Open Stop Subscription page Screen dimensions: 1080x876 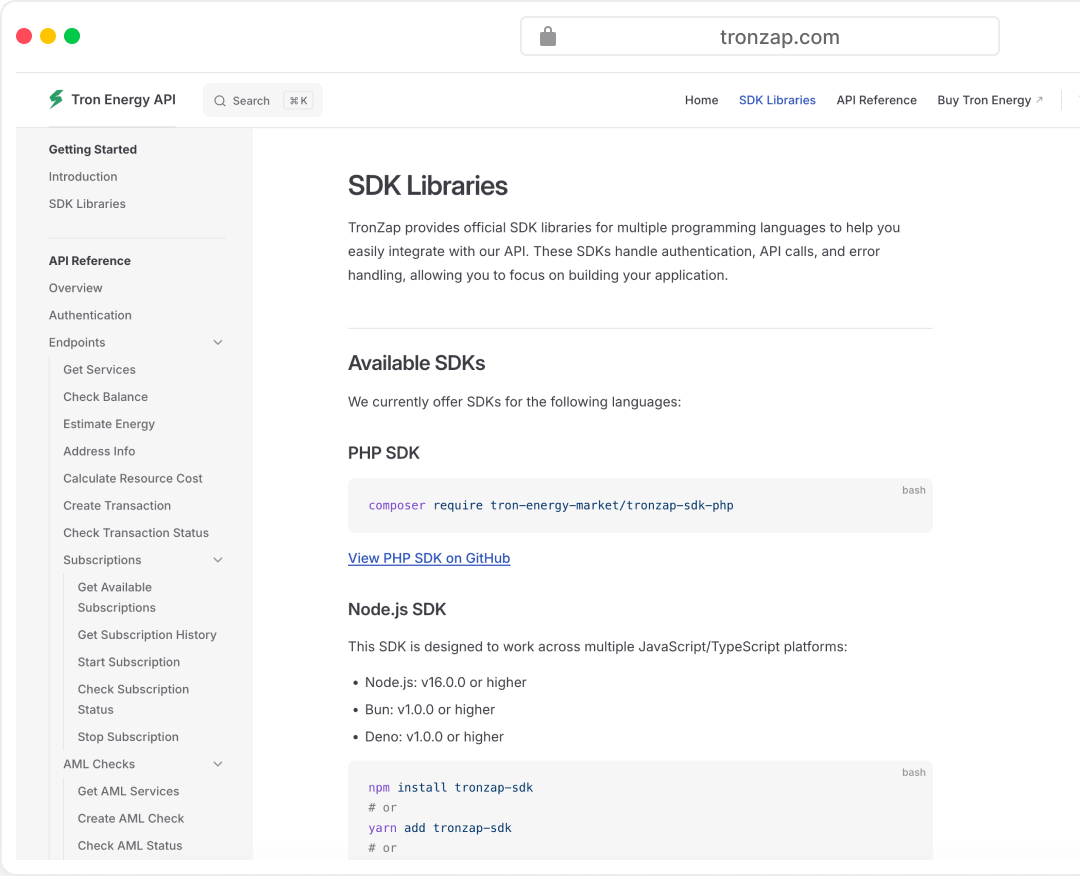(x=128, y=736)
